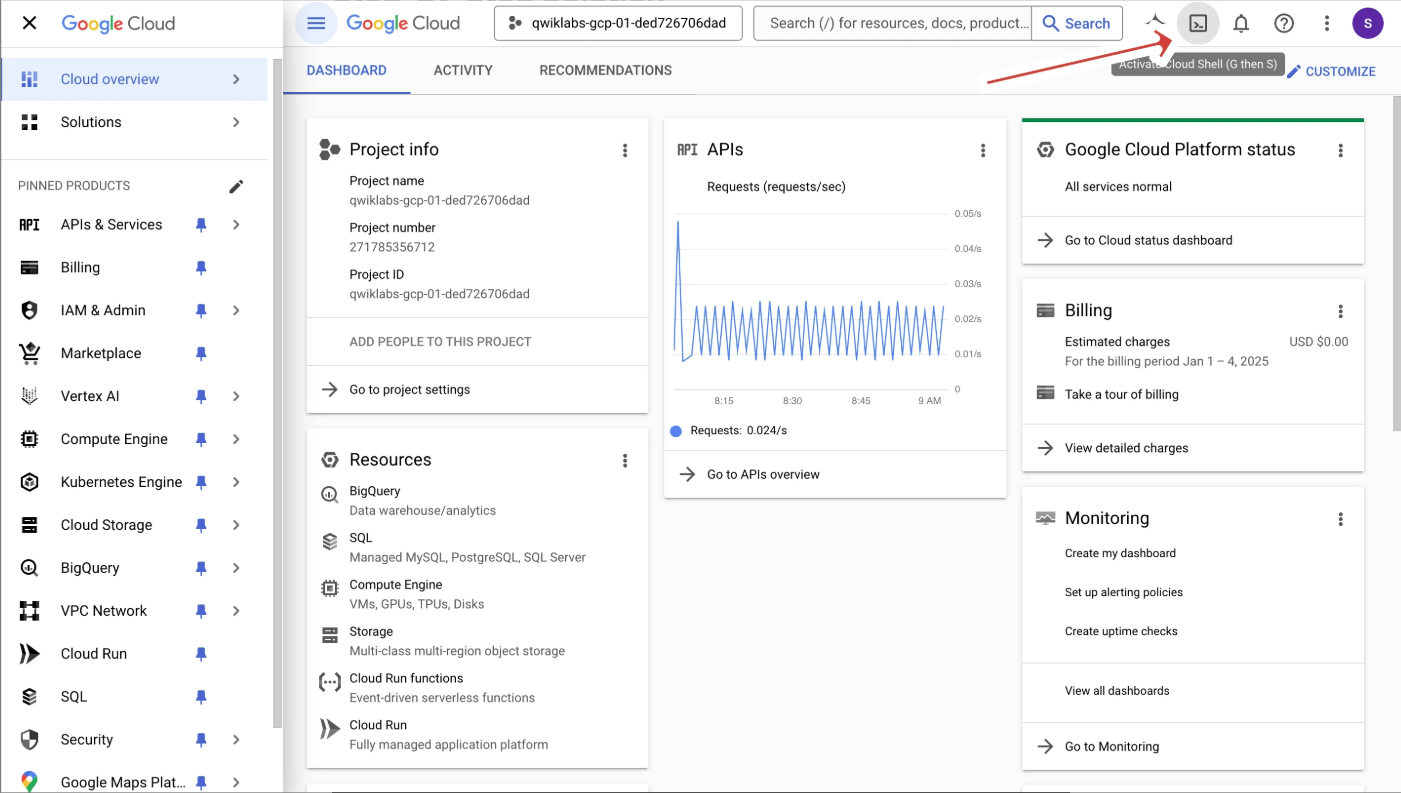Open the help question mark menu
This screenshot has width=1401, height=793.
tap(1284, 23)
